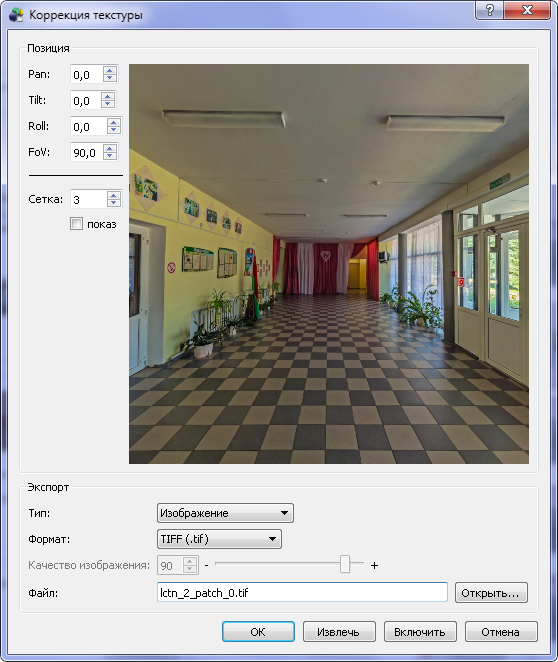Click the Файл name input field
This screenshot has height=662, width=558.
tap(302, 592)
